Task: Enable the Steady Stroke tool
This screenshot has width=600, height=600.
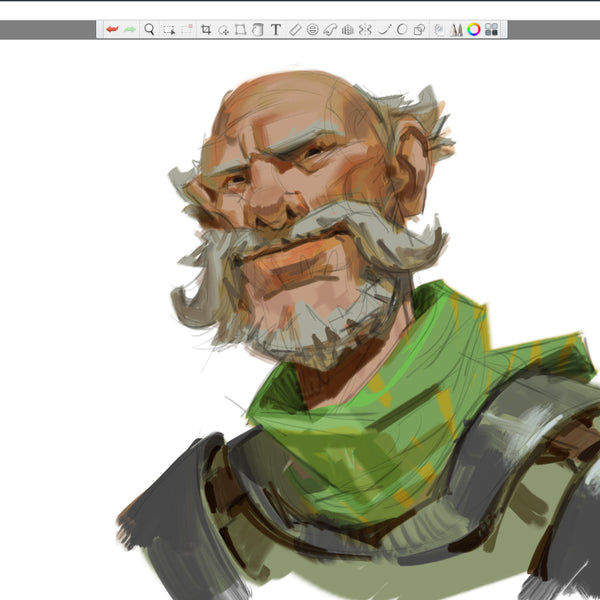Action: coord(384,30)
